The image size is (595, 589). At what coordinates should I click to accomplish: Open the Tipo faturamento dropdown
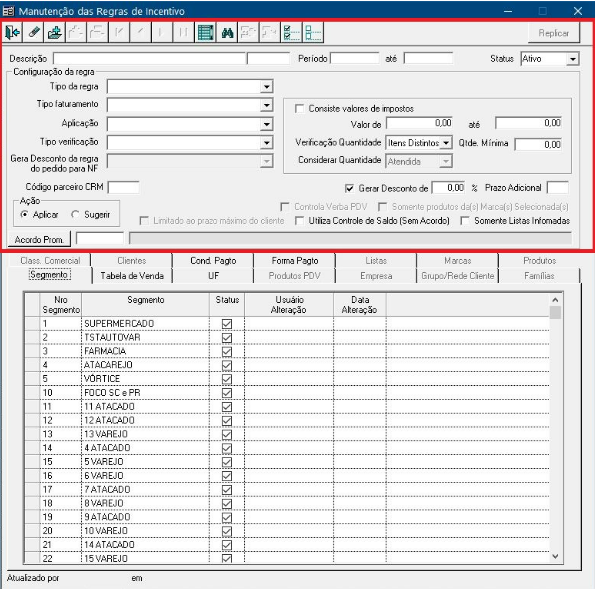click(267, 105)
